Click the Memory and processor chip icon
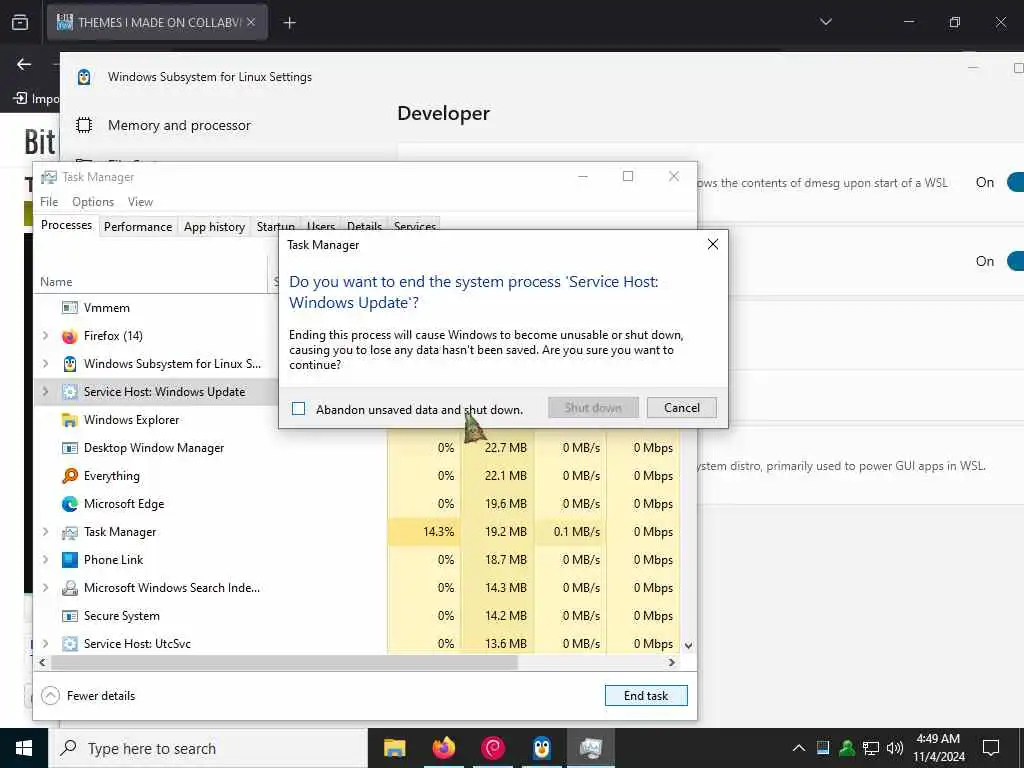Image resolution: width=1024 pixels, height=768 pixels. click(84, 125)
